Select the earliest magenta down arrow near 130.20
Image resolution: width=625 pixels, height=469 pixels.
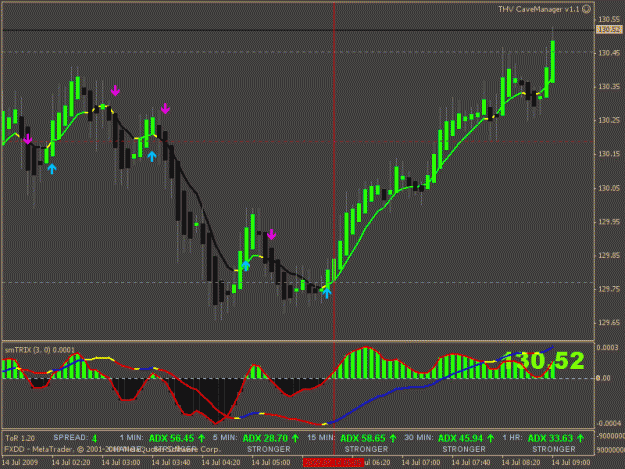[x=28, y=139]
